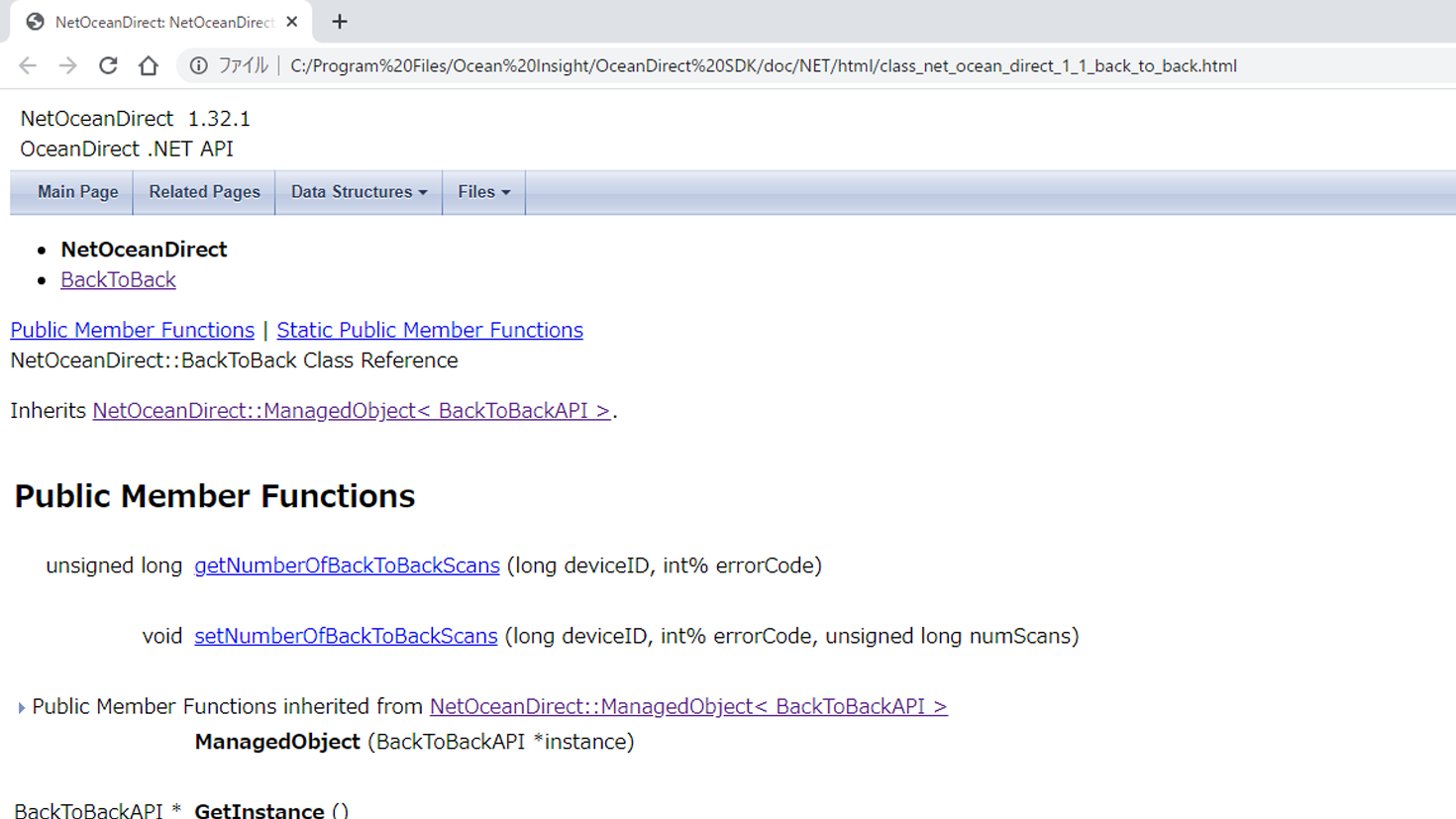Click the browser forward arrow

point(67,65)
